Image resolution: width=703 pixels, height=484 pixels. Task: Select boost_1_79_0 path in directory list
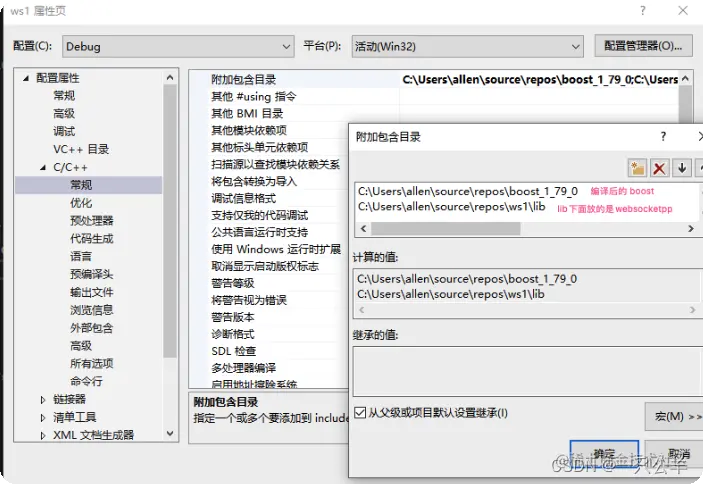coord(468,191)
